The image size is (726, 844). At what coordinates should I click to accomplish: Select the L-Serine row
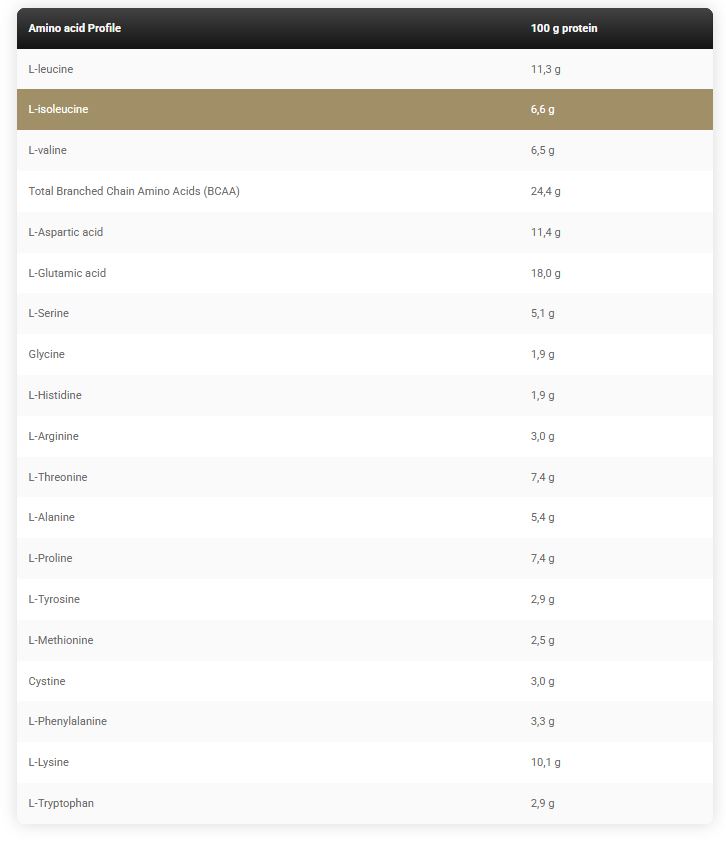(365, 313)
